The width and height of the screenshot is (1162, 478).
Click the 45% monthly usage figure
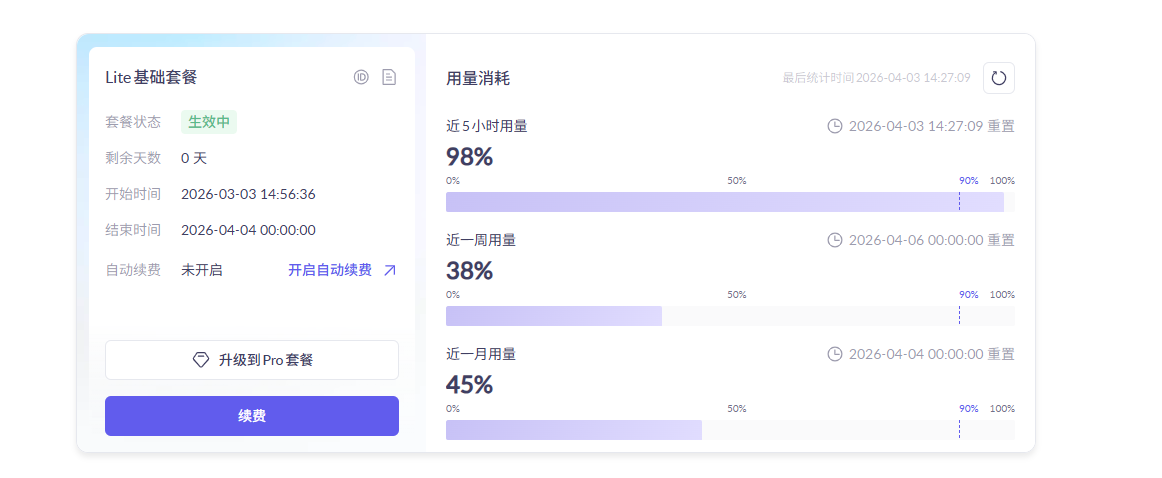[469, 385]
